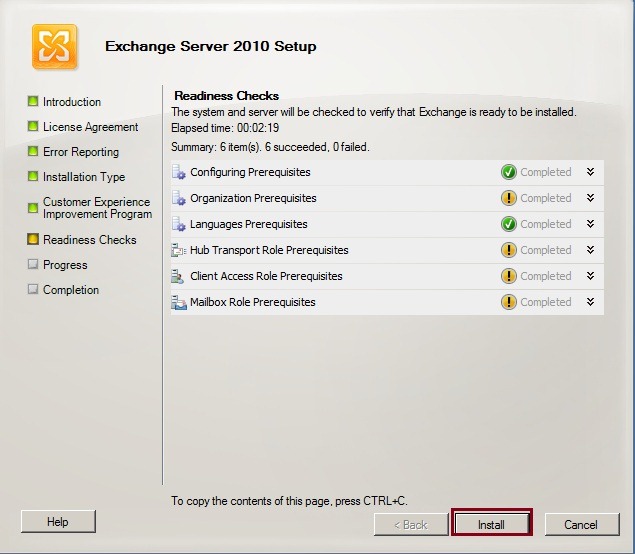Expand Hub Transport Role Prerequisites details
Screen dimensions: 635x554
590,250
